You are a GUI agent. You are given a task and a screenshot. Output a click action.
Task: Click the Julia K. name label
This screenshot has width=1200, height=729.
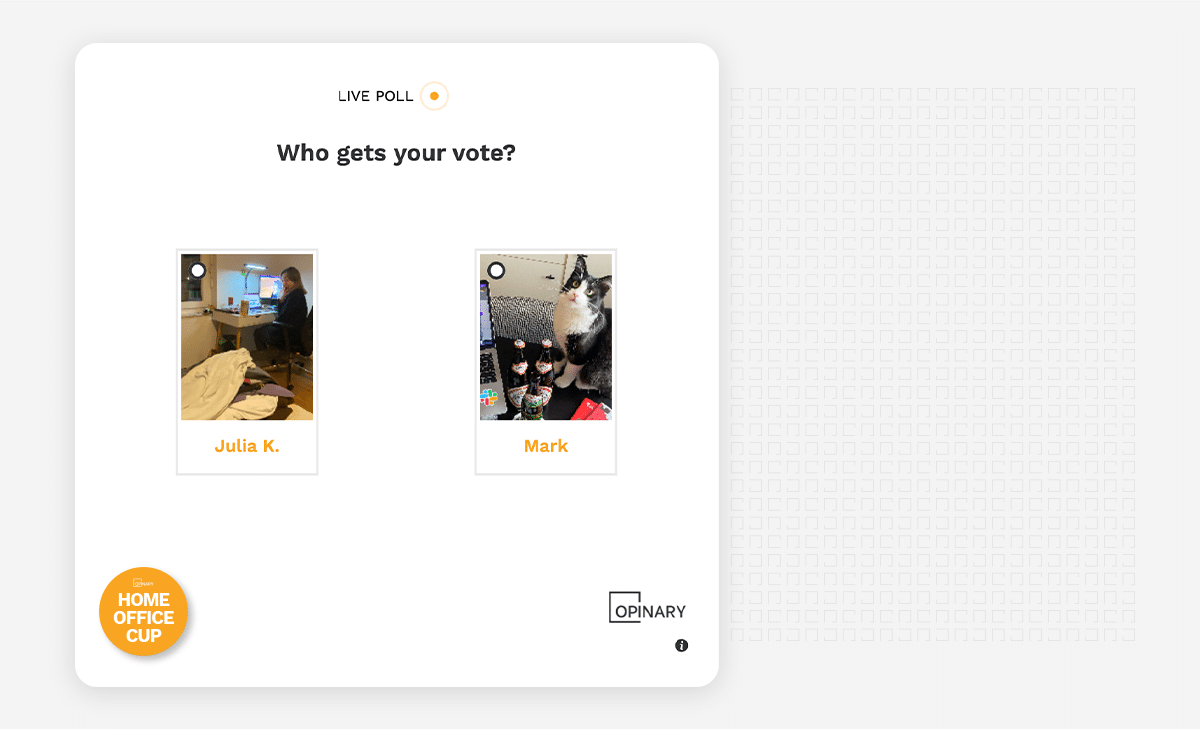[x=247, y=446]
